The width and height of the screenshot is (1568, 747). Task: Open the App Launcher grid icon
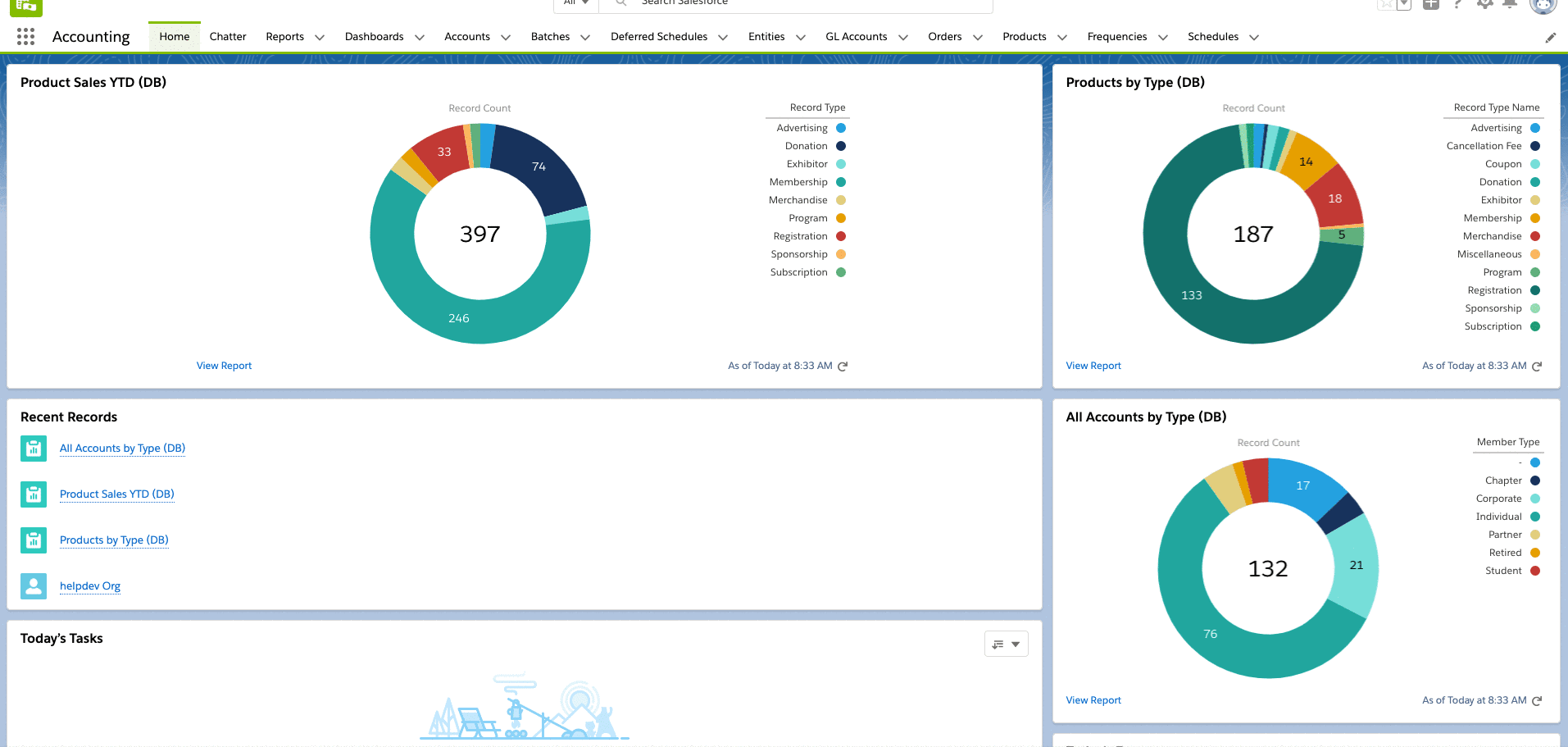coord(25,37)
